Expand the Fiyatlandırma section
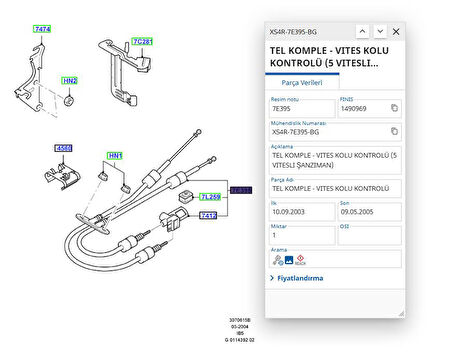This screenshot has height=363, width=452. (x=297, y=278)
